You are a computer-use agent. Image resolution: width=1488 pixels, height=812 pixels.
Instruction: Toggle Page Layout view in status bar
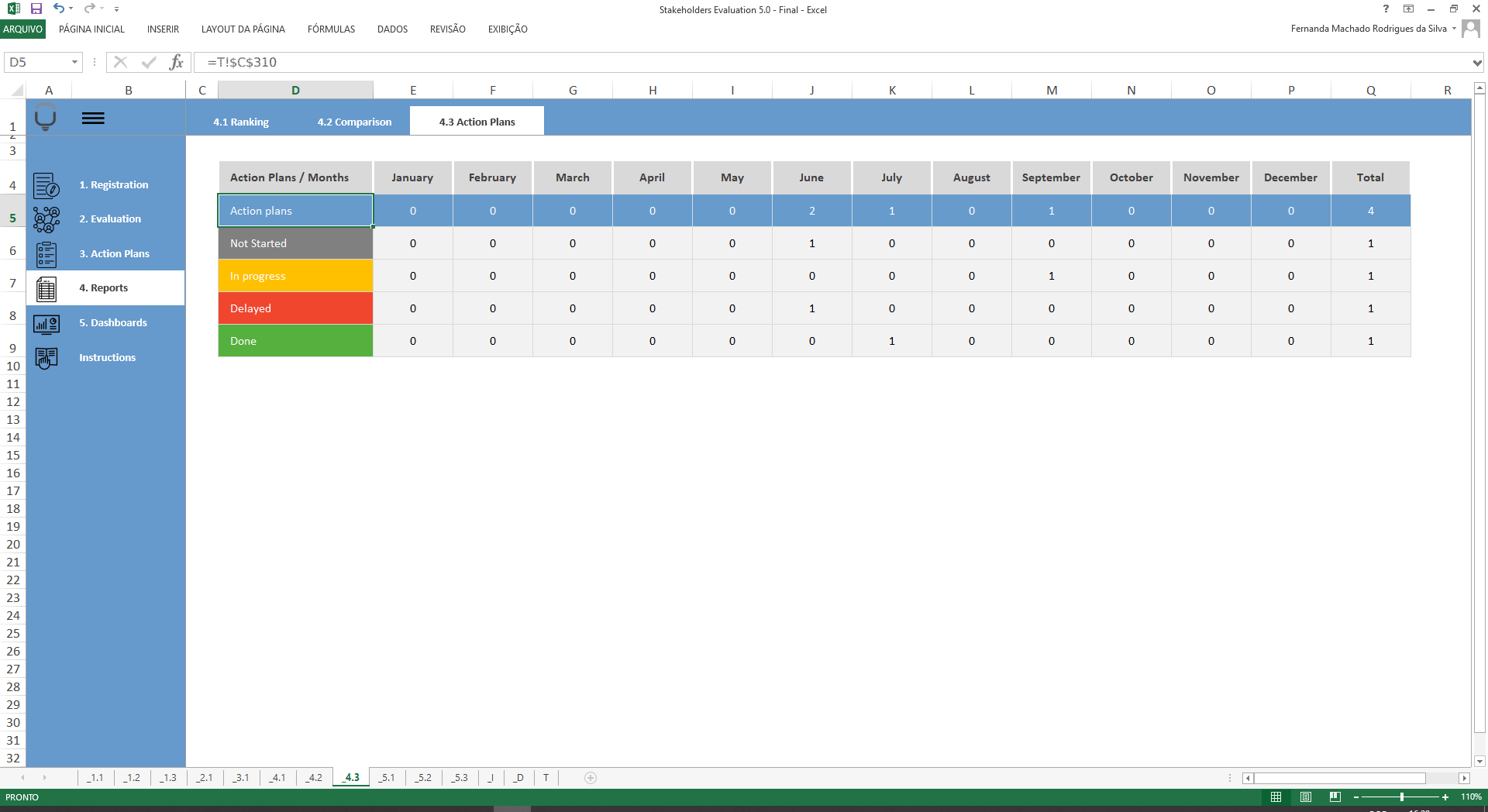click(x=1306, y=797)
